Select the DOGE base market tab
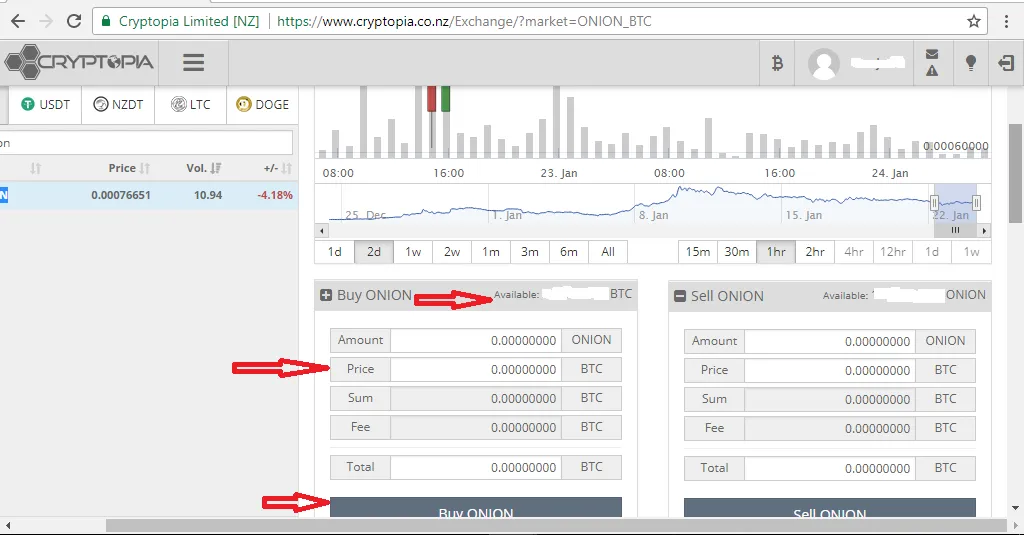The image size is (1024, 535). tap(263, 105)
